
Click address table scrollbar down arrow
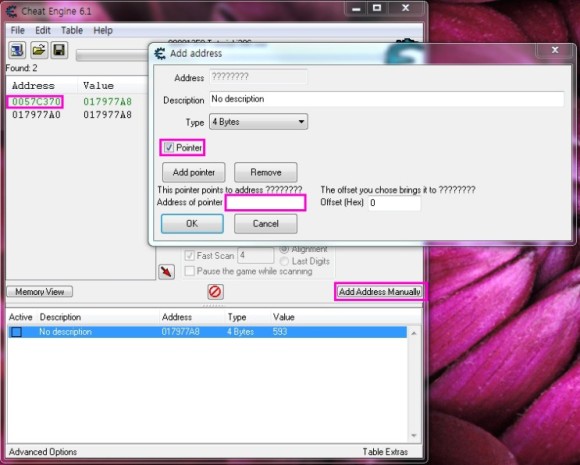coord(414,435)
